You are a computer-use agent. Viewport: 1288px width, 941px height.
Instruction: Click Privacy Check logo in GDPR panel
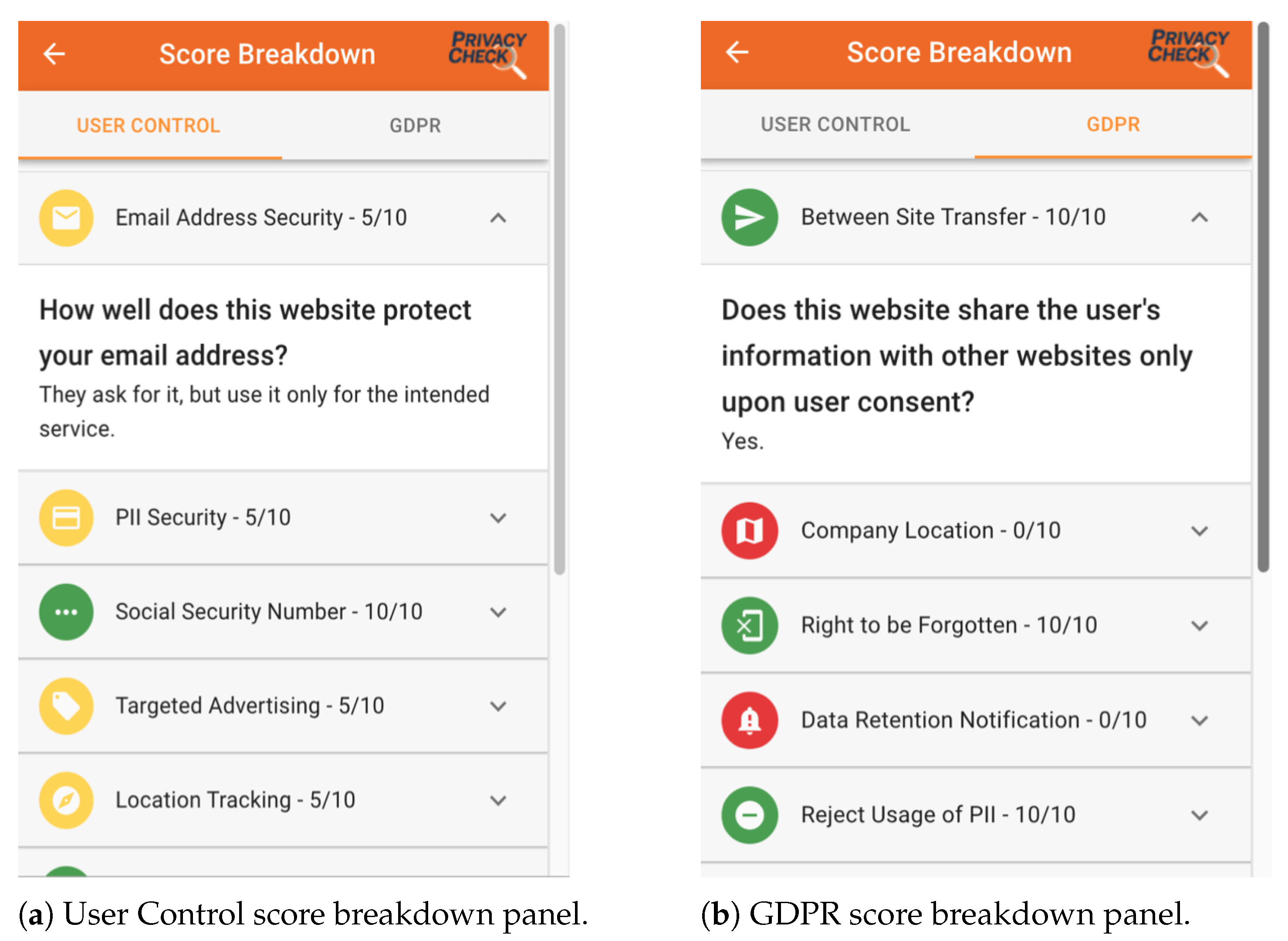1188,52
